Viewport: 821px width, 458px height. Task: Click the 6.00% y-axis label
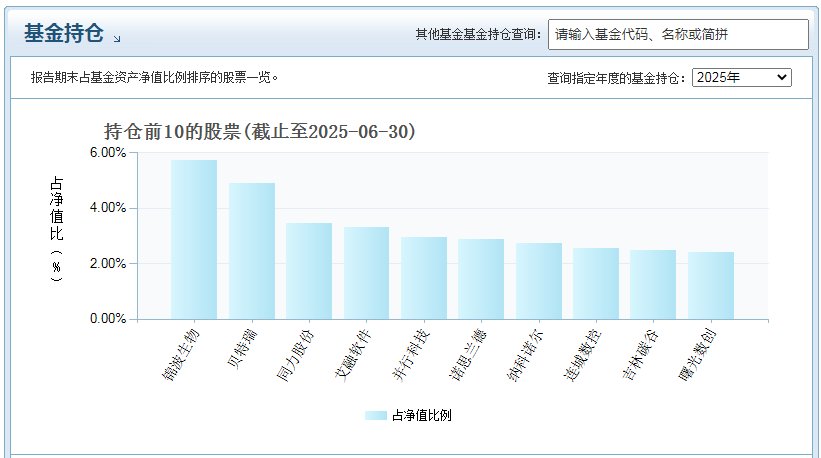[108, 152]
